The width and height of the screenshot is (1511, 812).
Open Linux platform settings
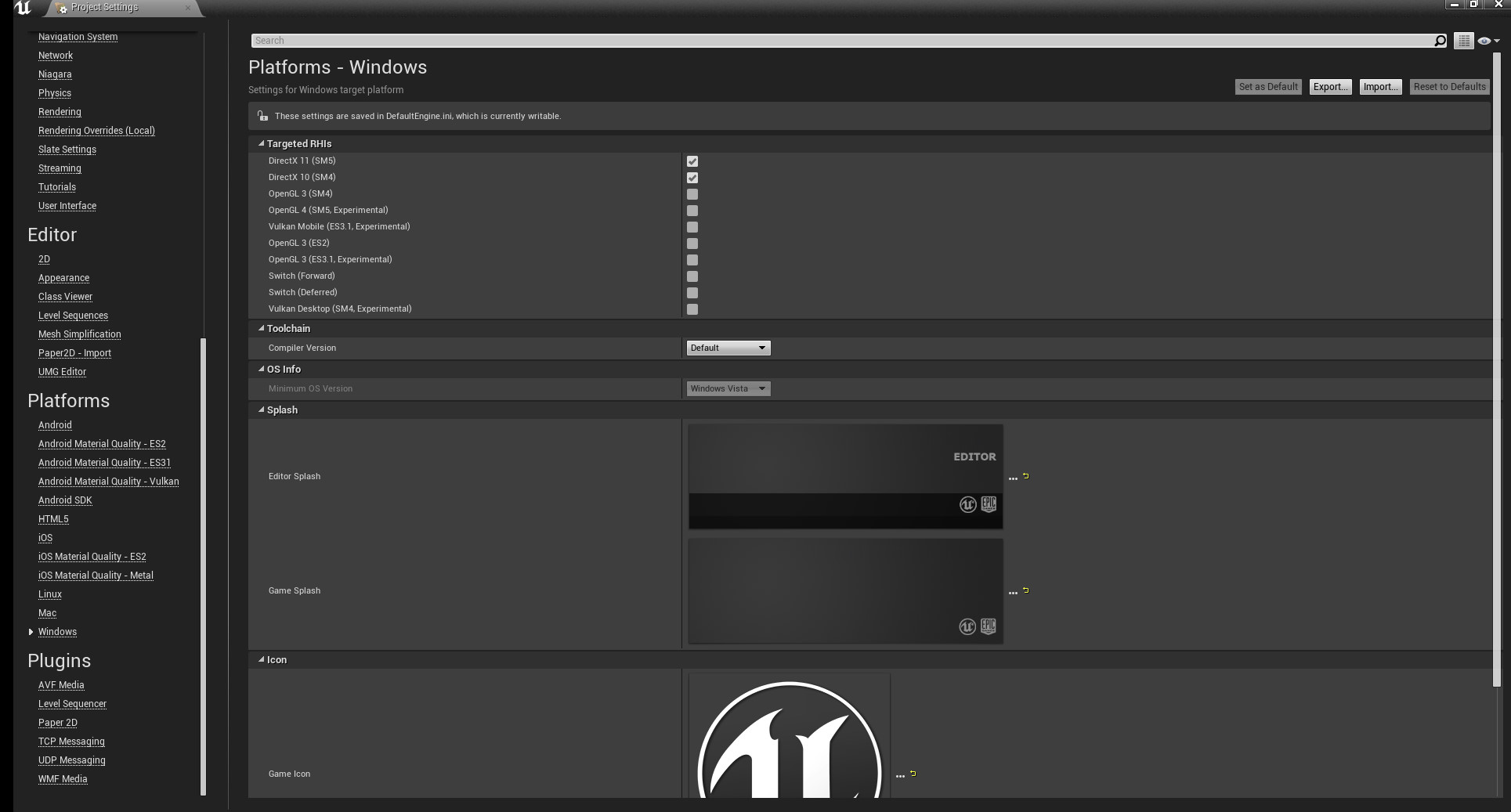50,594
